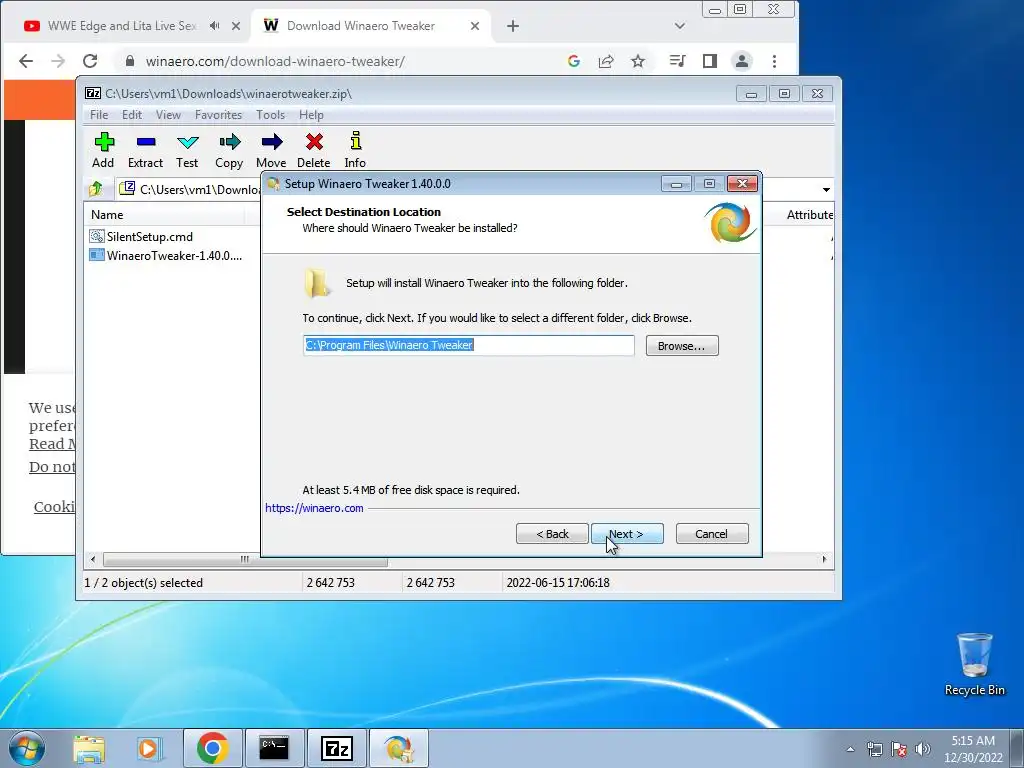This screenshot has height=768, width=1024.
Task: Click the Attributes column header
Action: click(808, 215)
